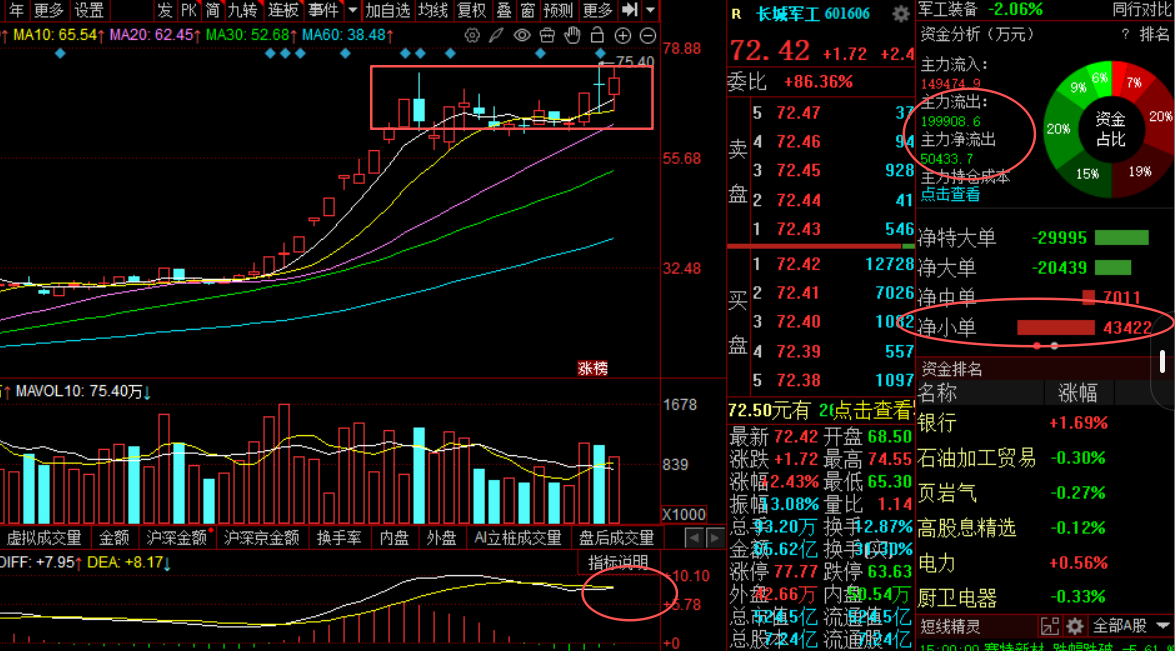1175x651 pixels.
Task: Zoom out with the minus icon
Action: (648, 35)
